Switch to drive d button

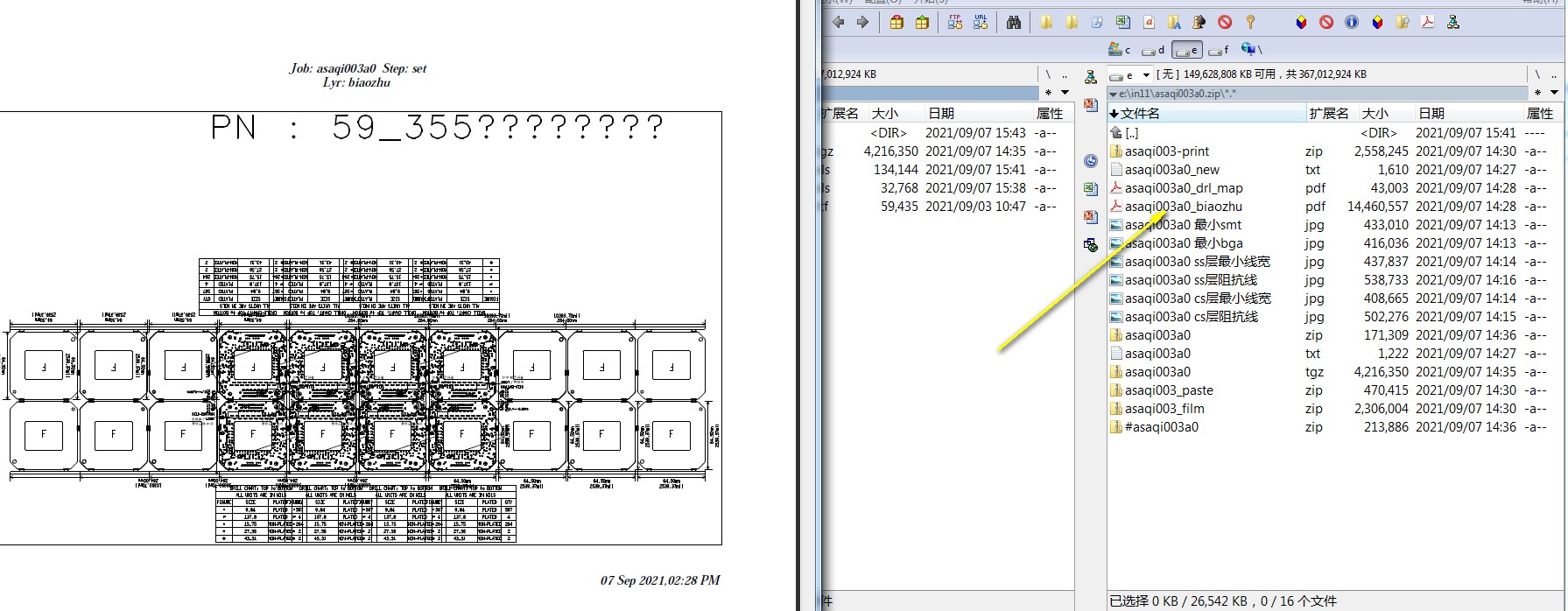click(1153, 50)
